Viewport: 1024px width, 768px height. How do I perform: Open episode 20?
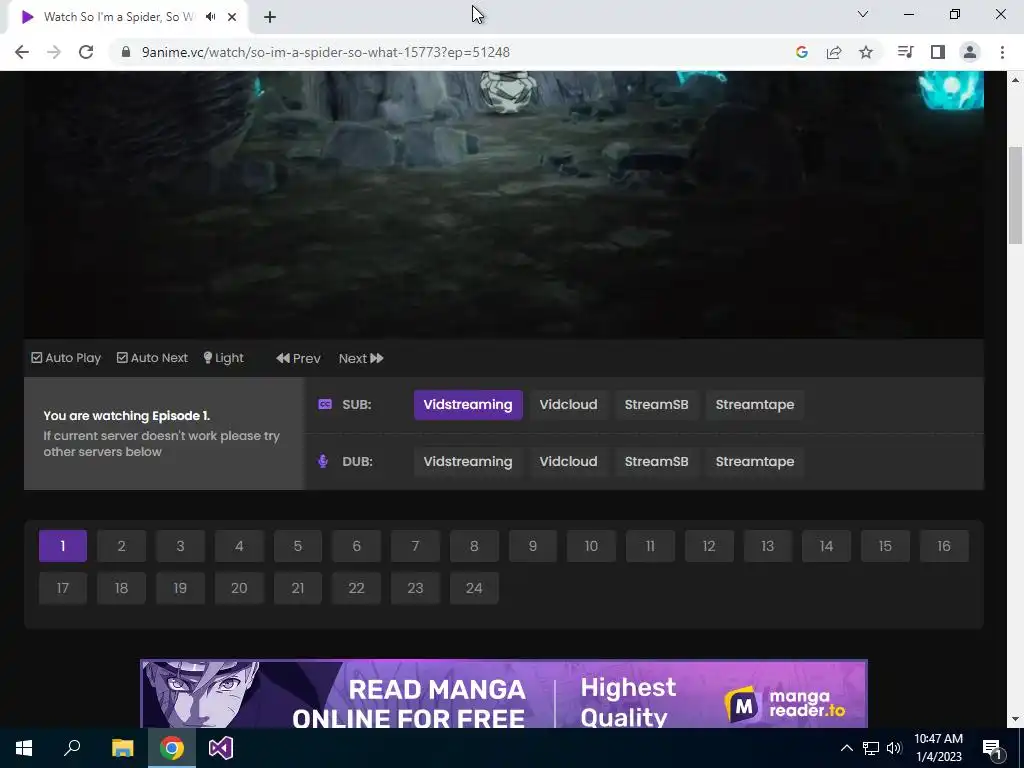point(239,588)
